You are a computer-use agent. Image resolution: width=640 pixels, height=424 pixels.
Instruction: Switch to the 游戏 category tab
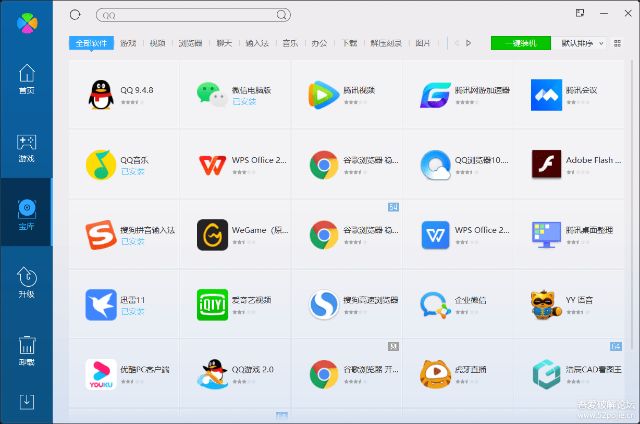click(128, 43)
